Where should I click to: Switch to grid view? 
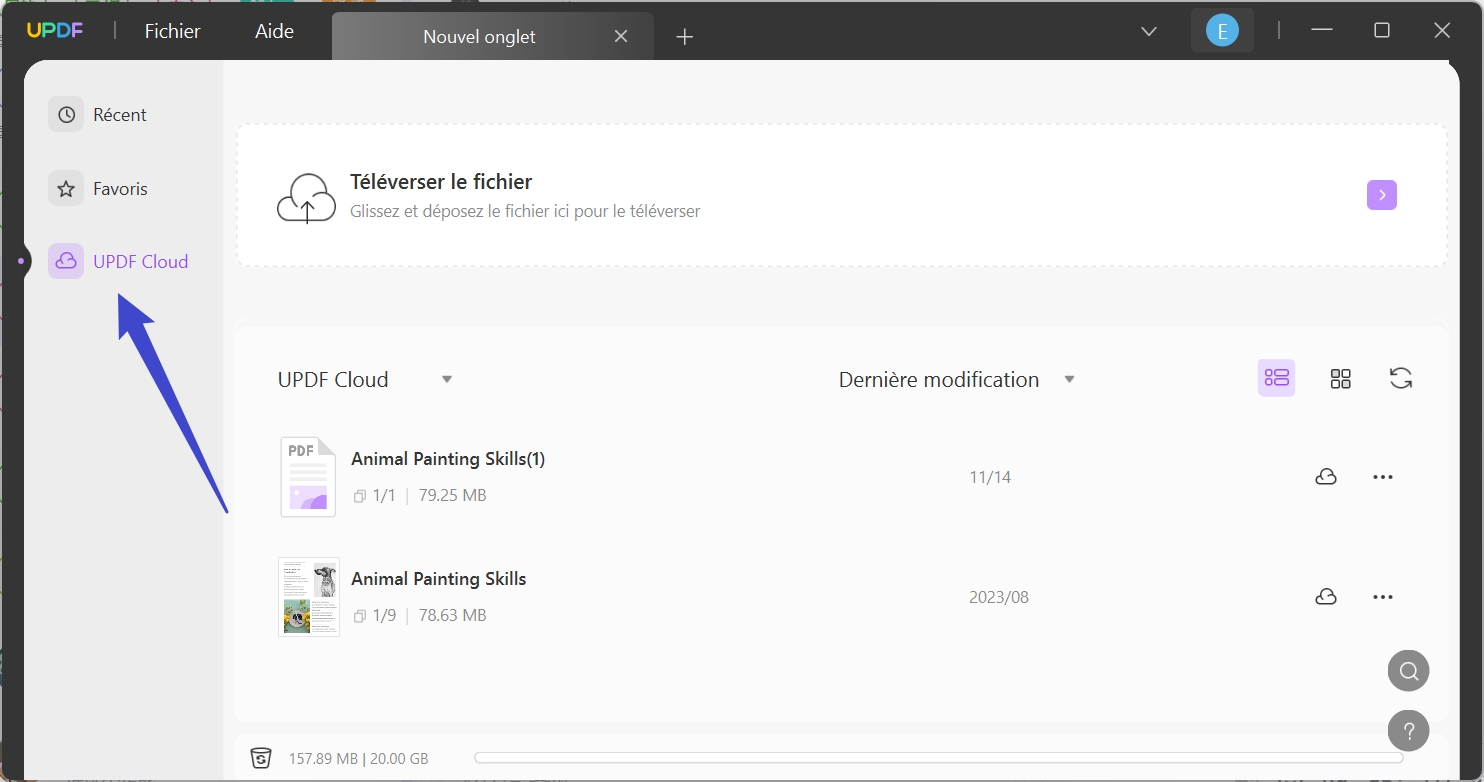[1340, 378]
